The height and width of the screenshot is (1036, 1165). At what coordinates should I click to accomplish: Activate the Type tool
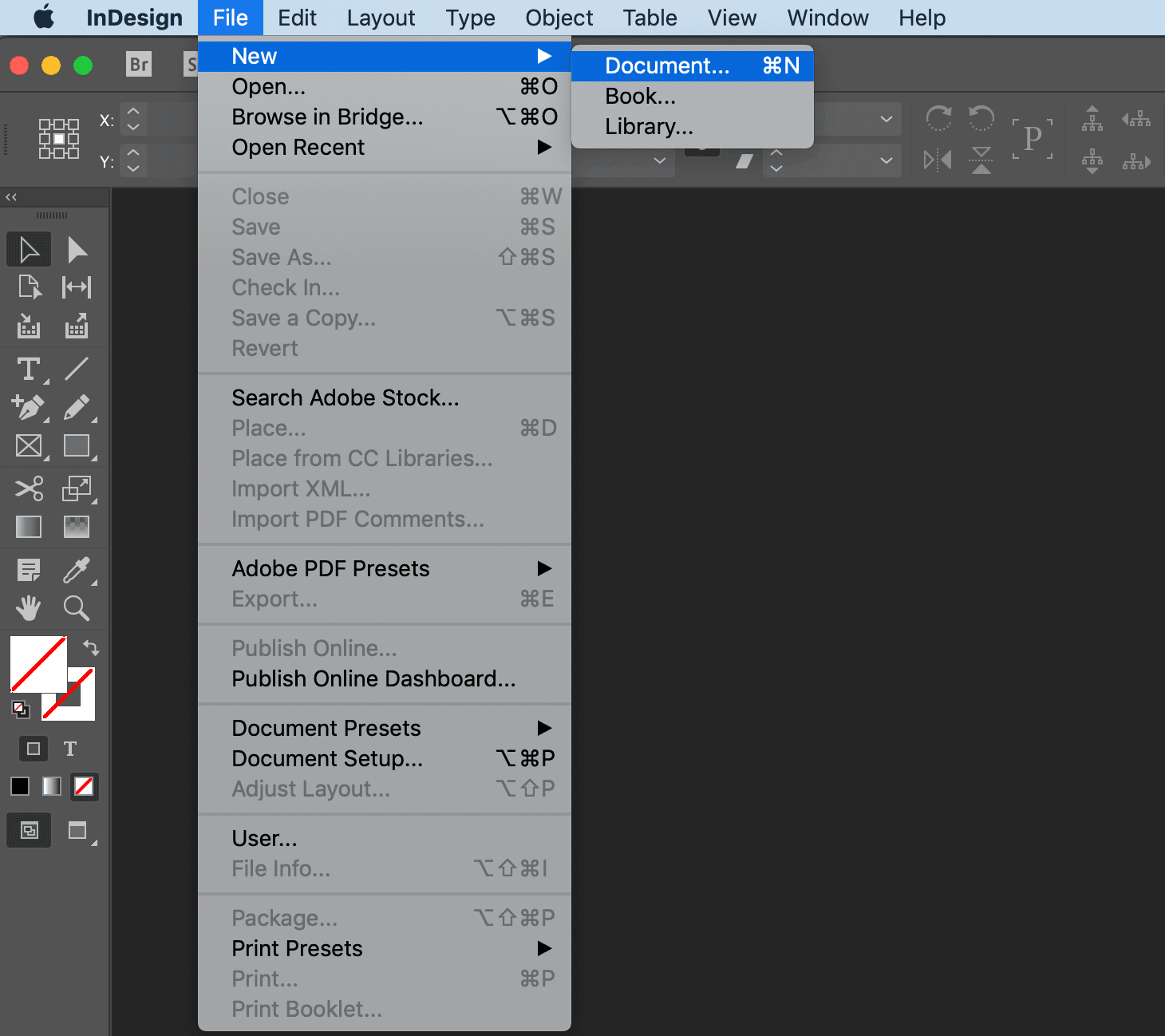pyautogui.click(x=29, y=369)
